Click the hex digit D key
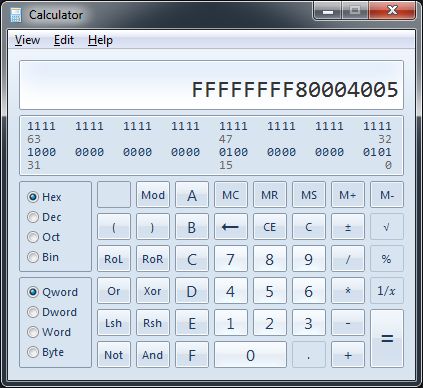The height and width of the screenshot is (388, 423). point(192,291)
